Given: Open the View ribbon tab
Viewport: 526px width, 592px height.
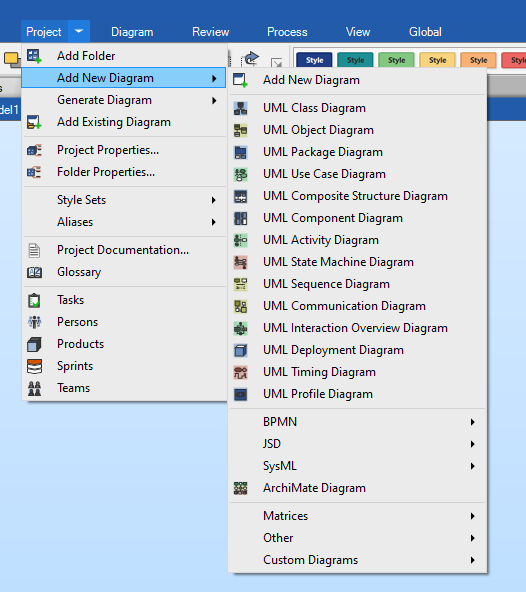Looking at the screenshot, I should click(x=358, y=32).
